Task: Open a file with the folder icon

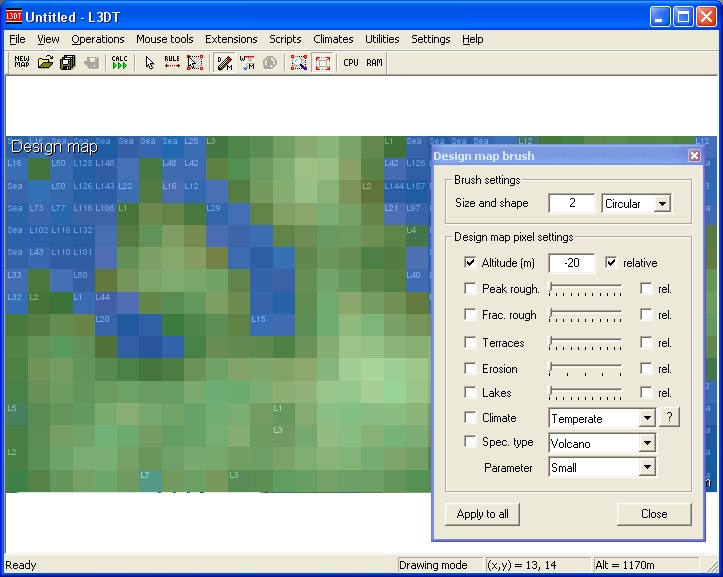Action: 45,63
